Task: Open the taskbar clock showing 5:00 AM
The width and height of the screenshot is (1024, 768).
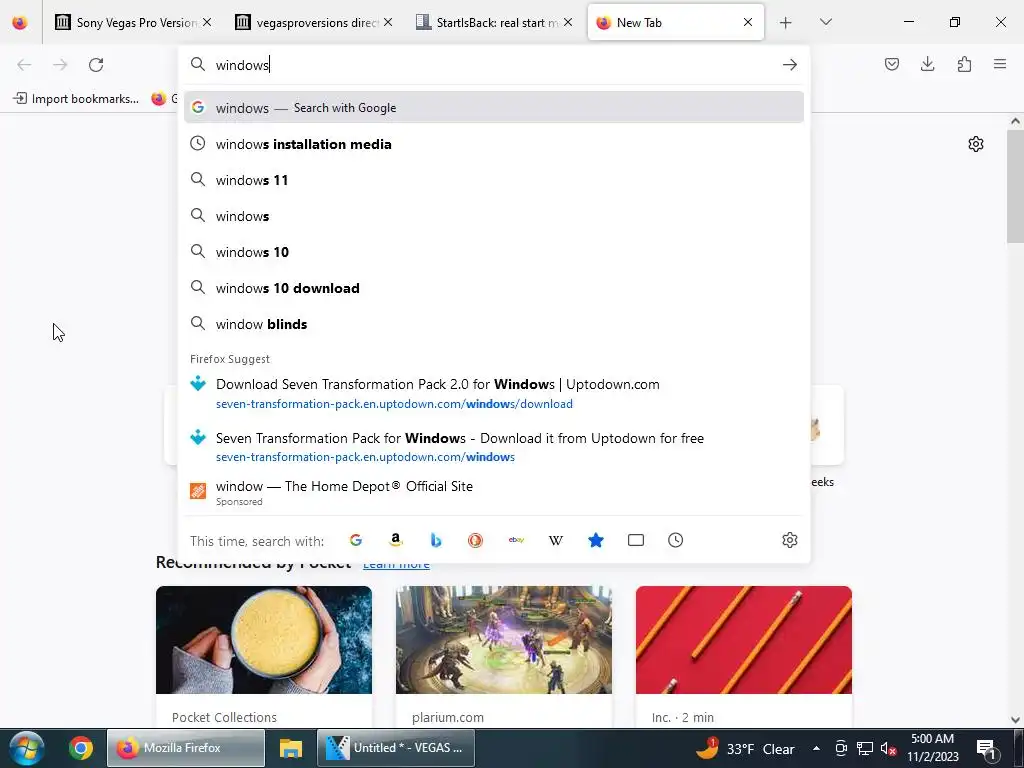Action: [933, 748]
